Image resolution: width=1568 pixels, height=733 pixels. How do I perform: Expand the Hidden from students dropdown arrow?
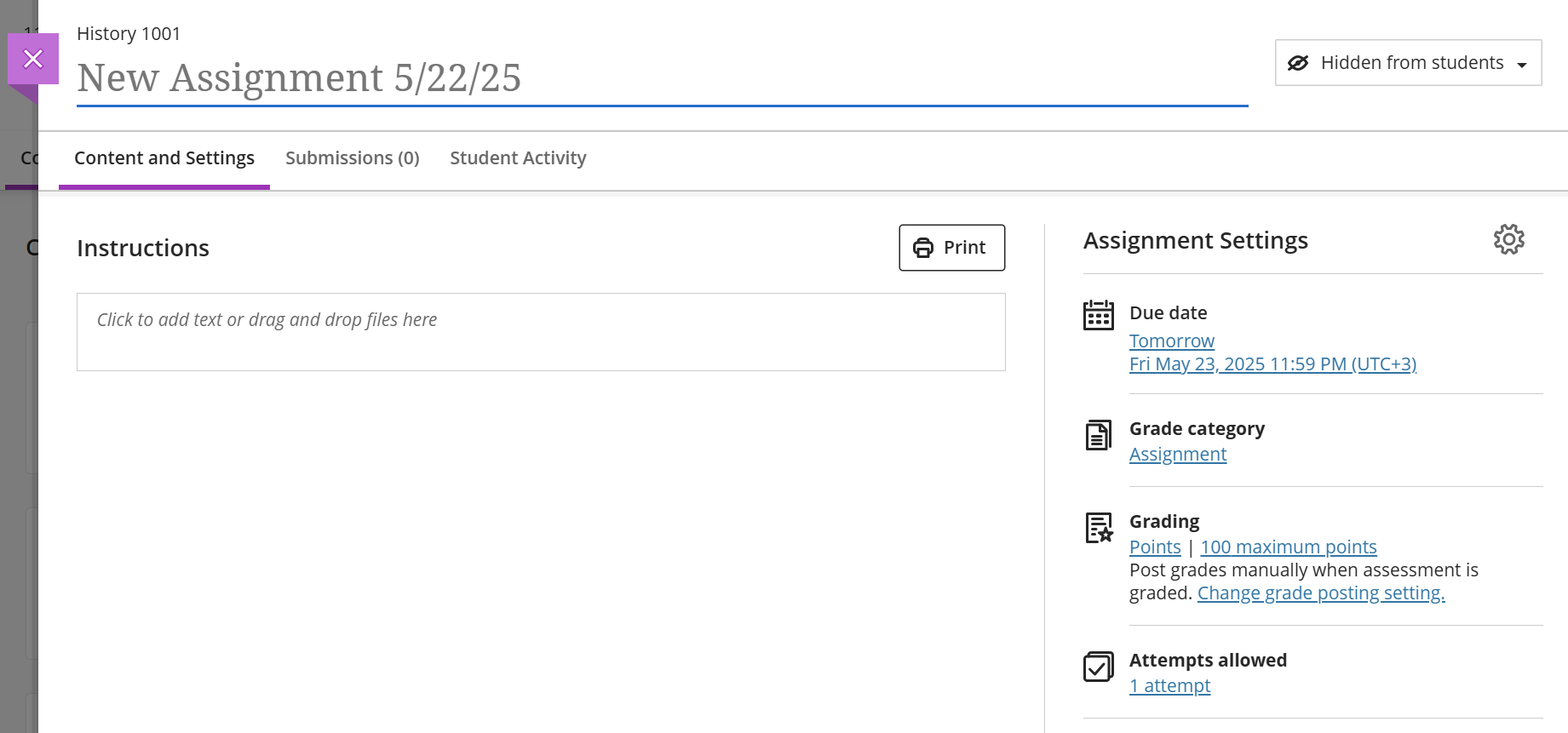pyautogui.click(x=1522, y=65)
